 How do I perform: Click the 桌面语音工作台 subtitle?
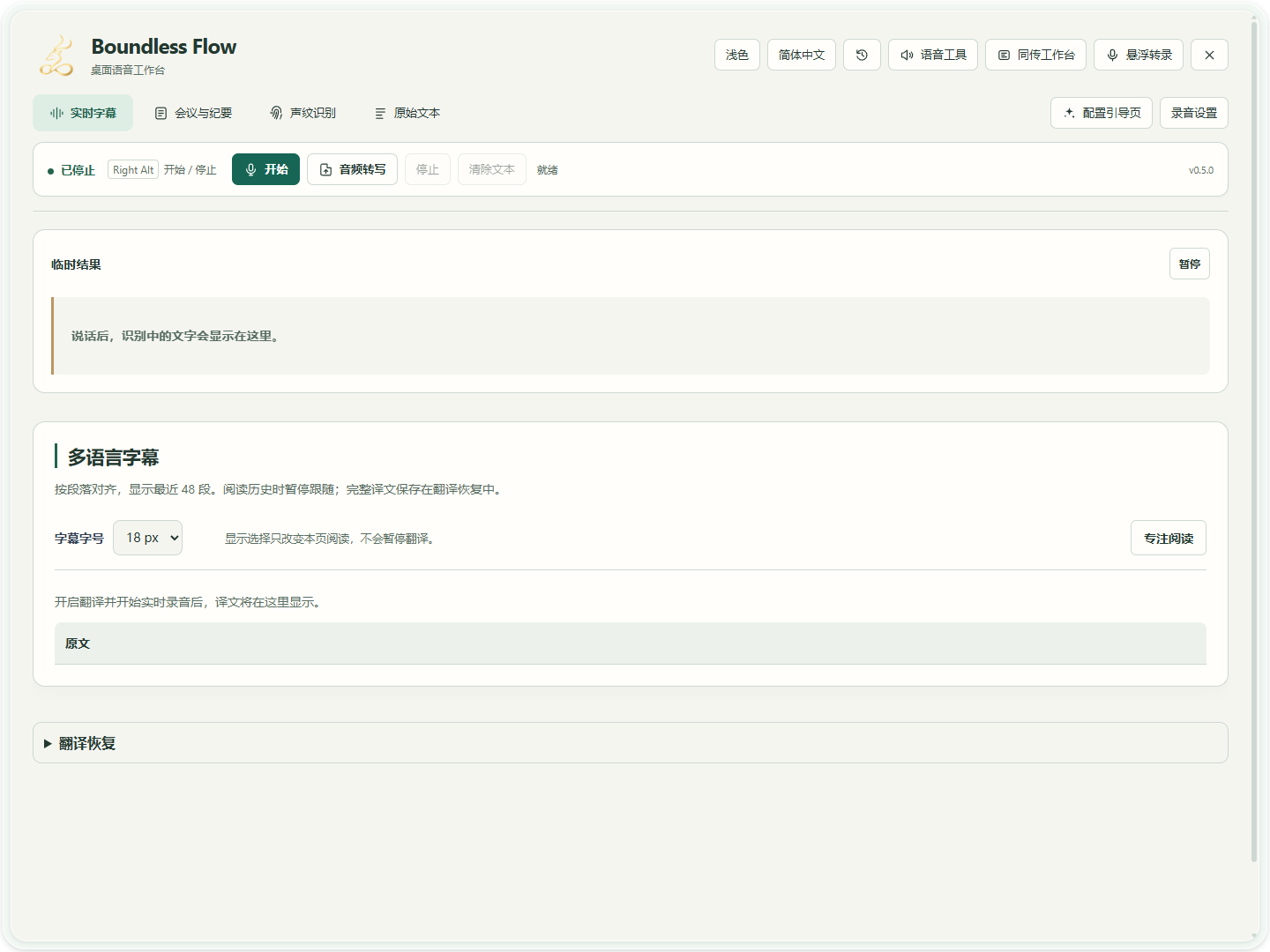point(128,71)
